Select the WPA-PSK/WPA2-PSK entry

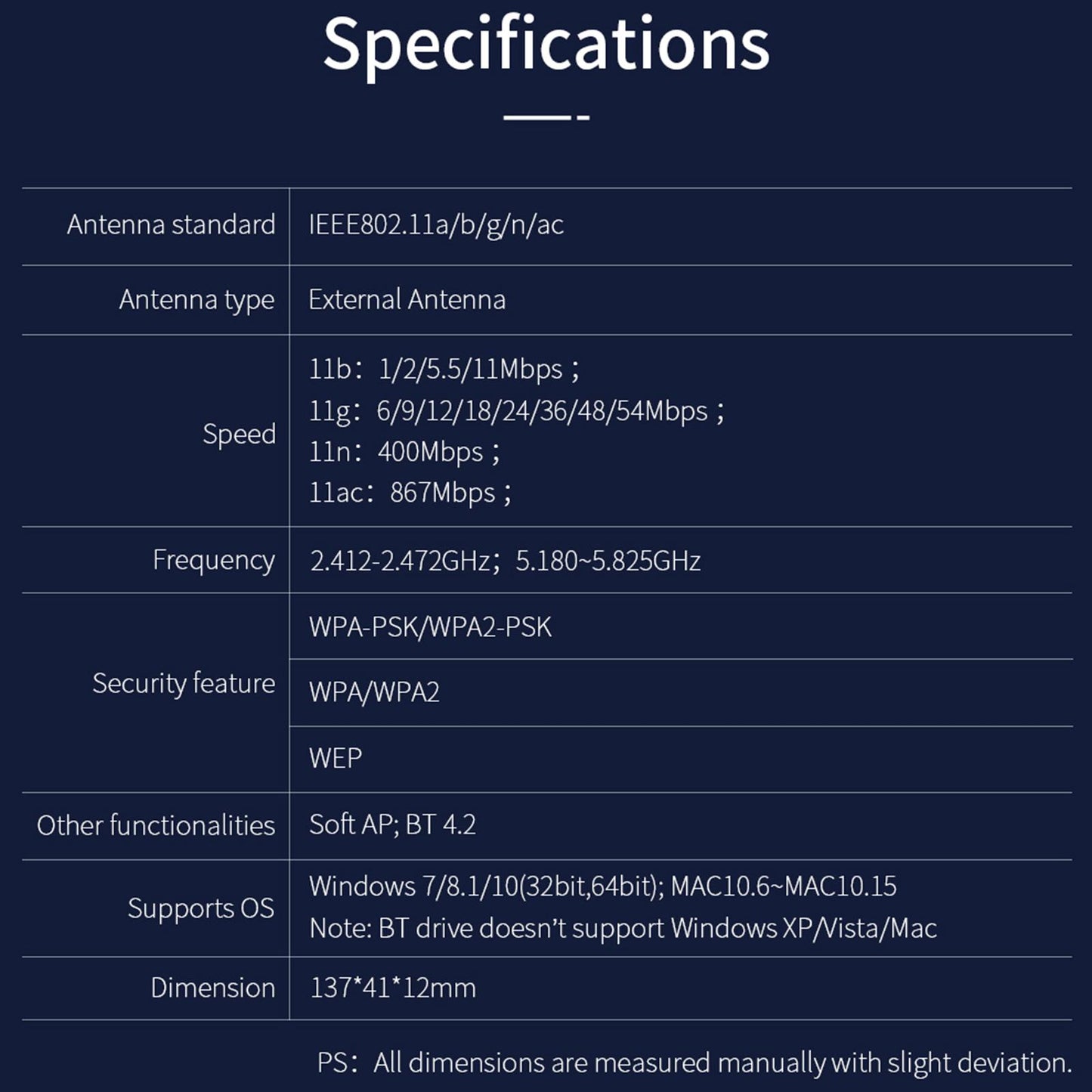pos(430,626)
